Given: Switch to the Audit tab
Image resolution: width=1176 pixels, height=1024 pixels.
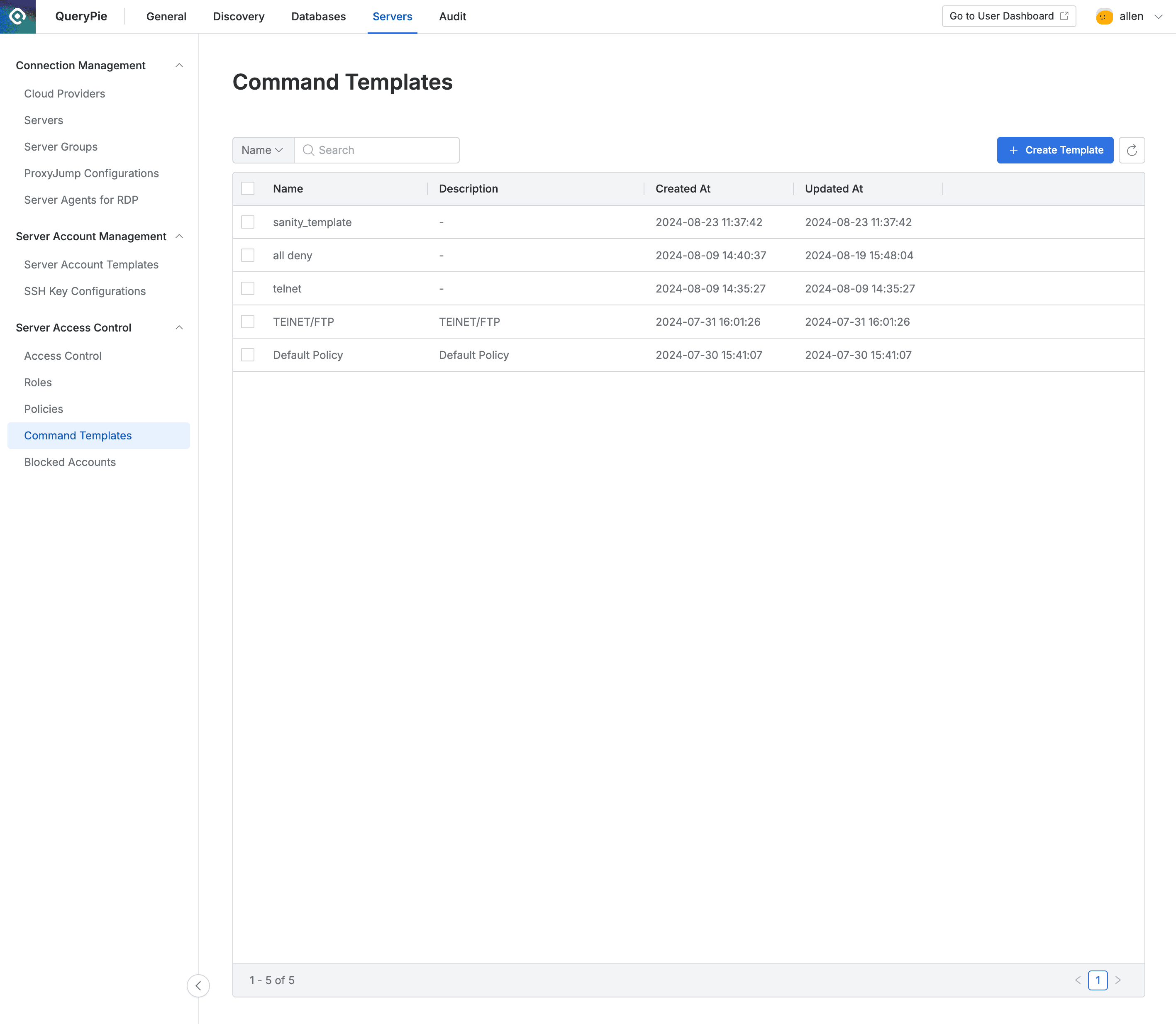Looking at the screenshot, I should pyautogui.click(x=452, y=17).
